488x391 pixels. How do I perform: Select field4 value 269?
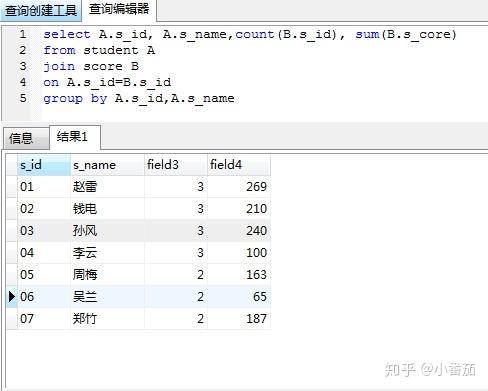coord(239,187)
